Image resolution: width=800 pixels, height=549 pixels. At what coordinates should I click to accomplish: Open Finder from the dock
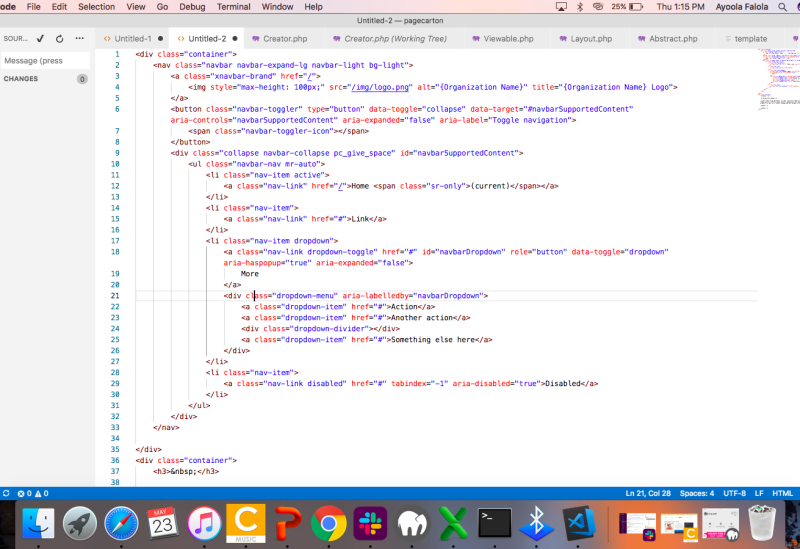[38, 523]
